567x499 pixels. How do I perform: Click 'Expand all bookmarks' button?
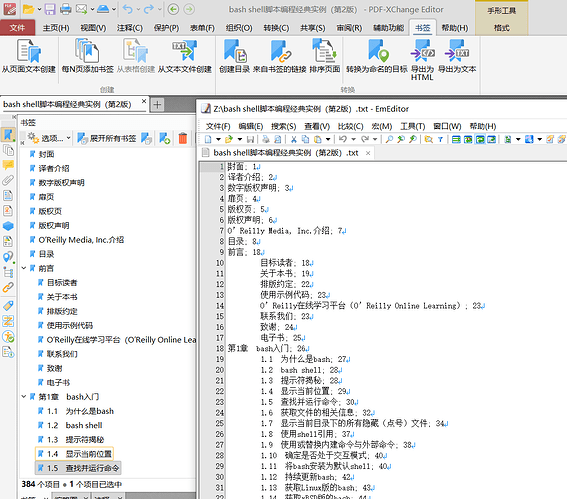(x=107, y=138)
